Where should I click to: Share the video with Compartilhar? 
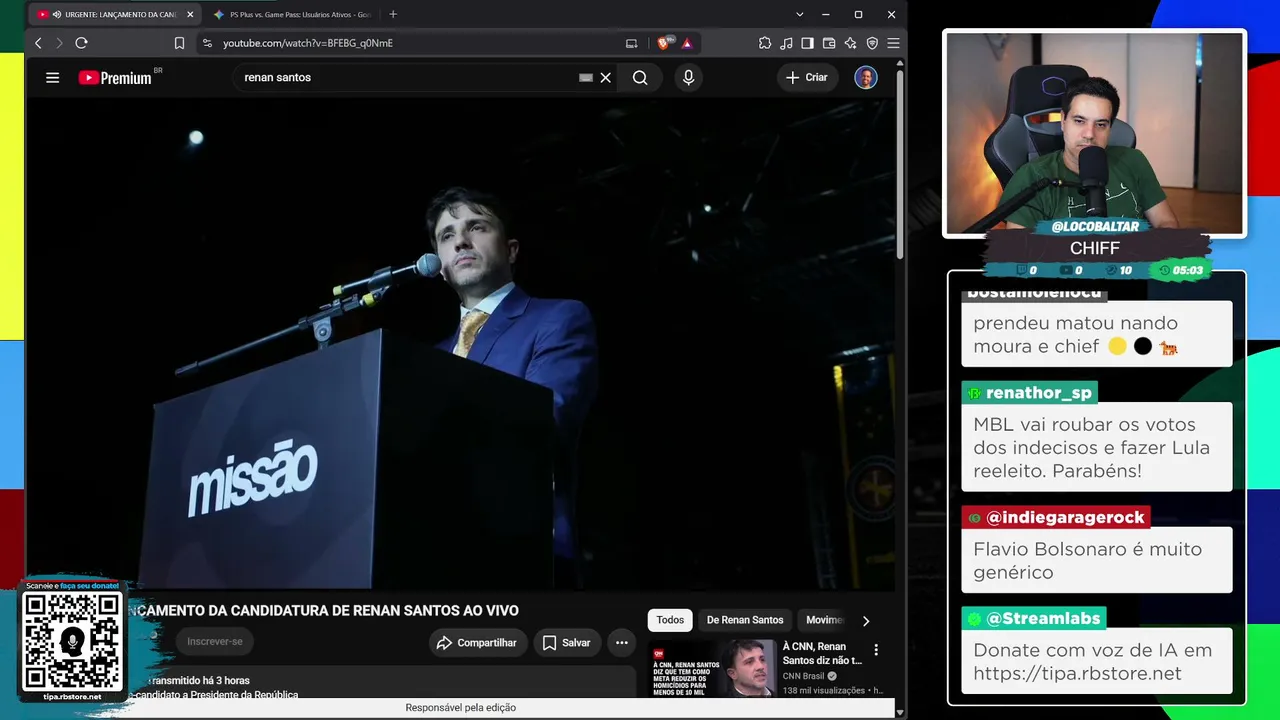point(478,642)
